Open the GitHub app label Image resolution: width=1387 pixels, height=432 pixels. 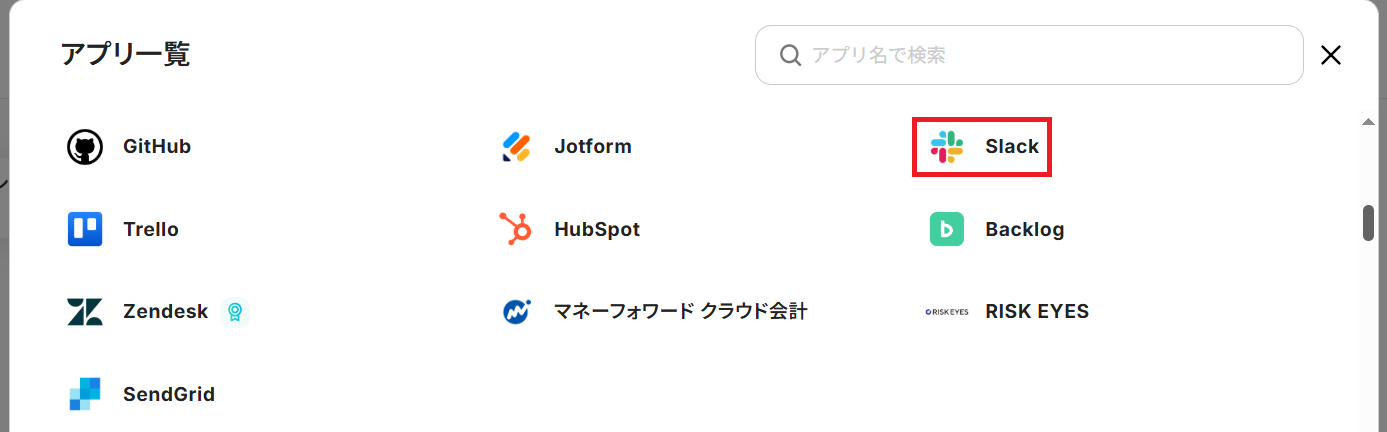click(x=157, y=147)
